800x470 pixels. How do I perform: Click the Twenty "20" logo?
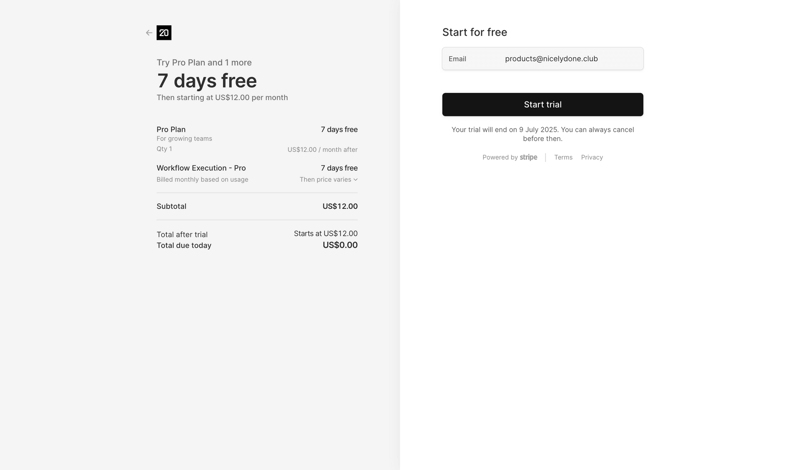164,33
